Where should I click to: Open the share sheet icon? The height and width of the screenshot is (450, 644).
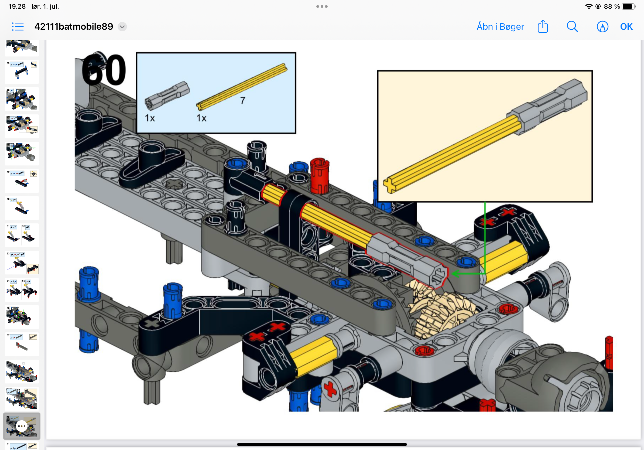pyautogui.click(x=543, y=26)
